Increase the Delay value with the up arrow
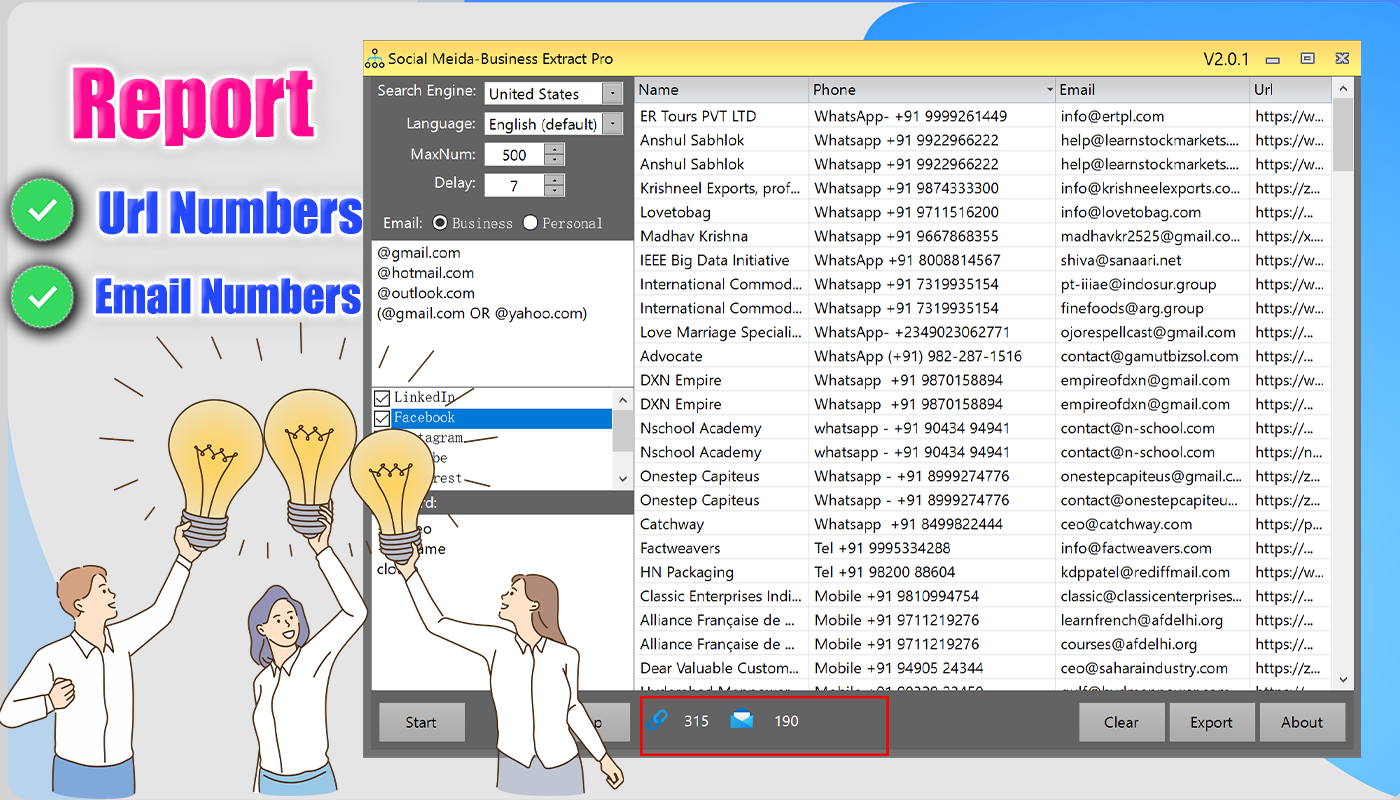The height and width of the screenshot is (800, 1400). tap(554, 180)
